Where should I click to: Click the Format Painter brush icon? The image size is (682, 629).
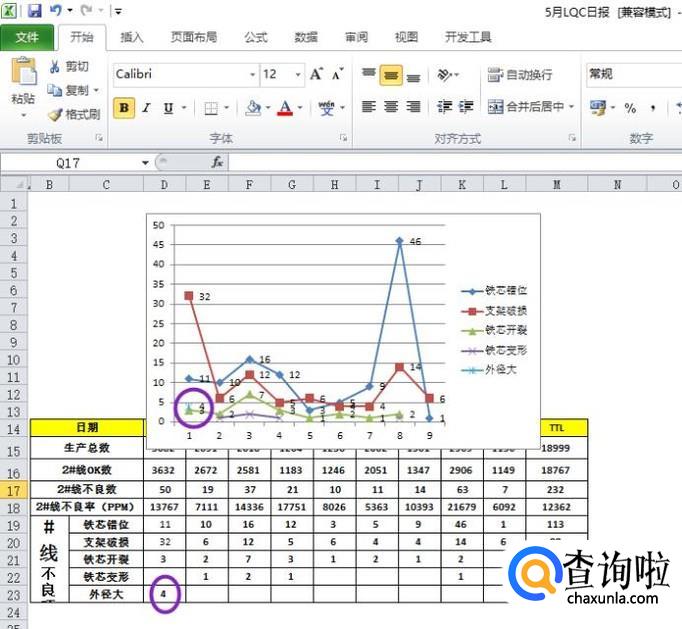point(55,114)
